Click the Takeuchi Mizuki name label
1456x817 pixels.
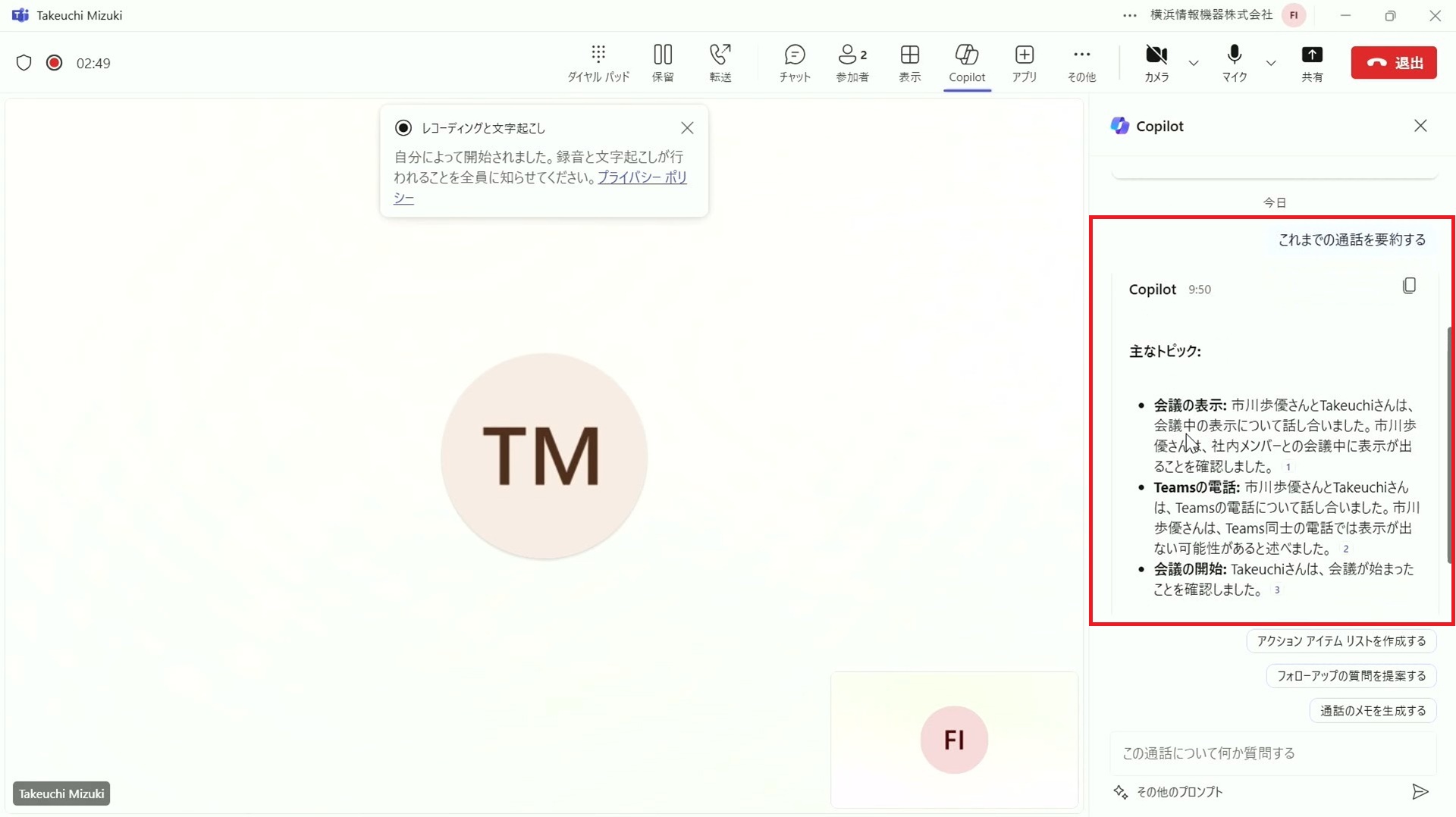(61, 794)
